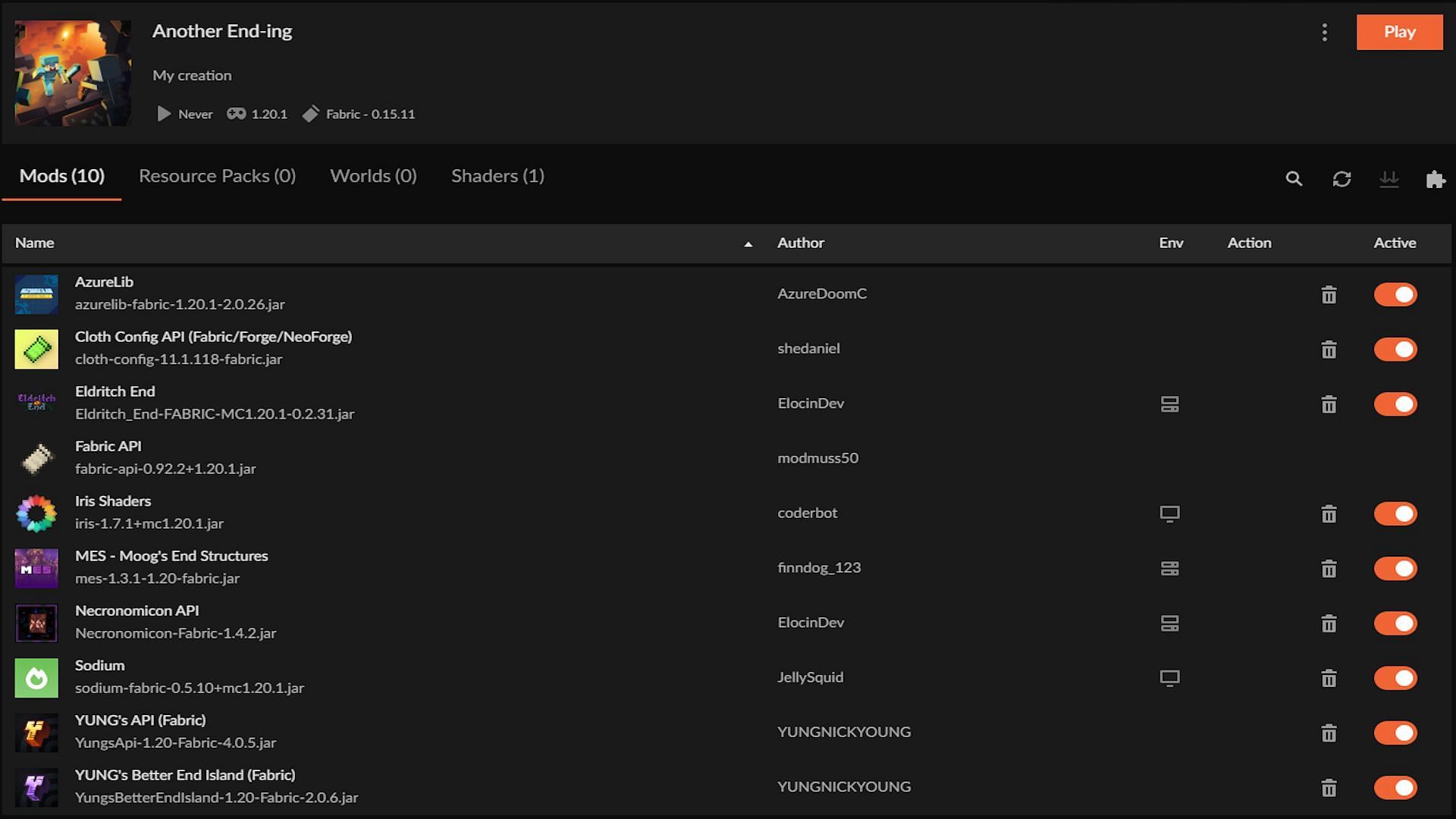Image resolution: width=1456 pixels, height=819 pixels.
Task: Disable the AzureLib mod toggle
Action: click(x=1395, y=294)
